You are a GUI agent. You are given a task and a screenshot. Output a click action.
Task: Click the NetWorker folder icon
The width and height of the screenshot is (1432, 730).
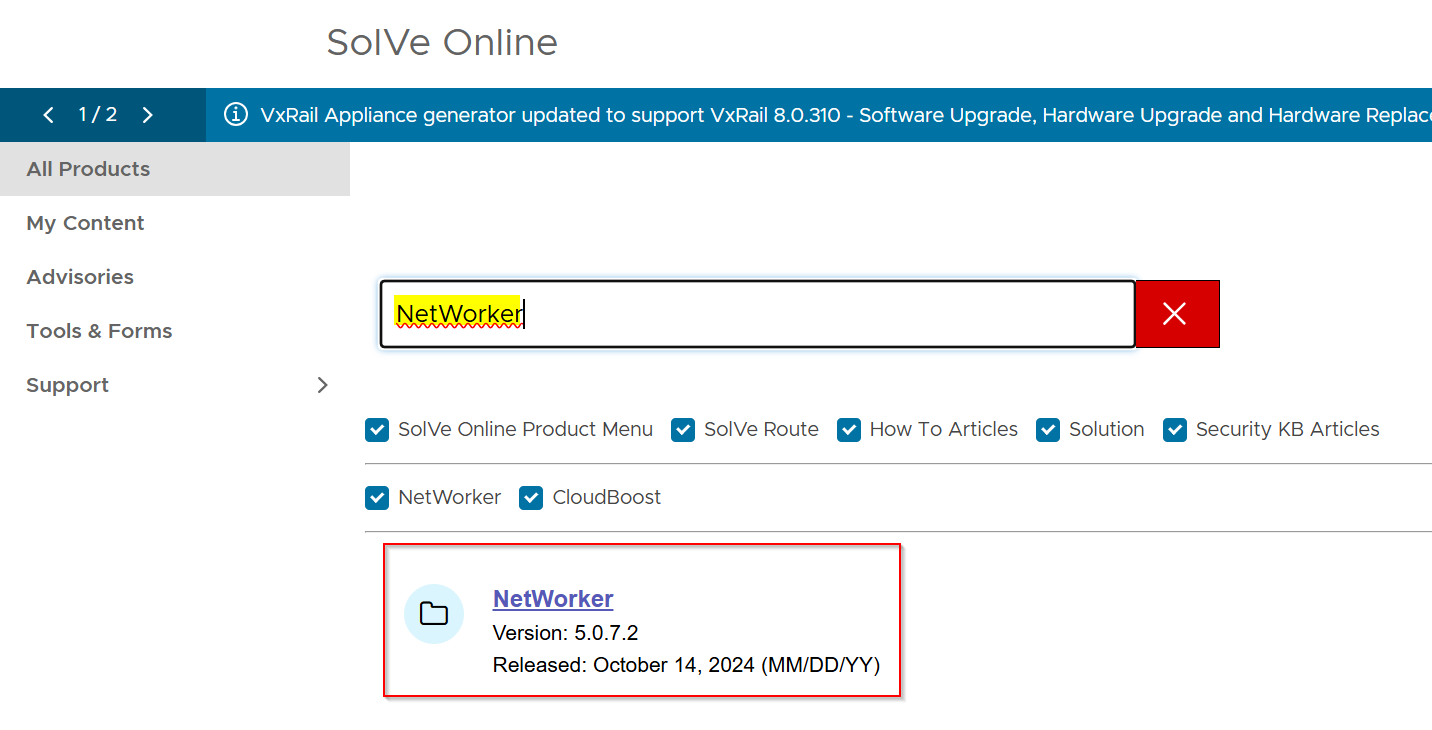coord(433,614)
